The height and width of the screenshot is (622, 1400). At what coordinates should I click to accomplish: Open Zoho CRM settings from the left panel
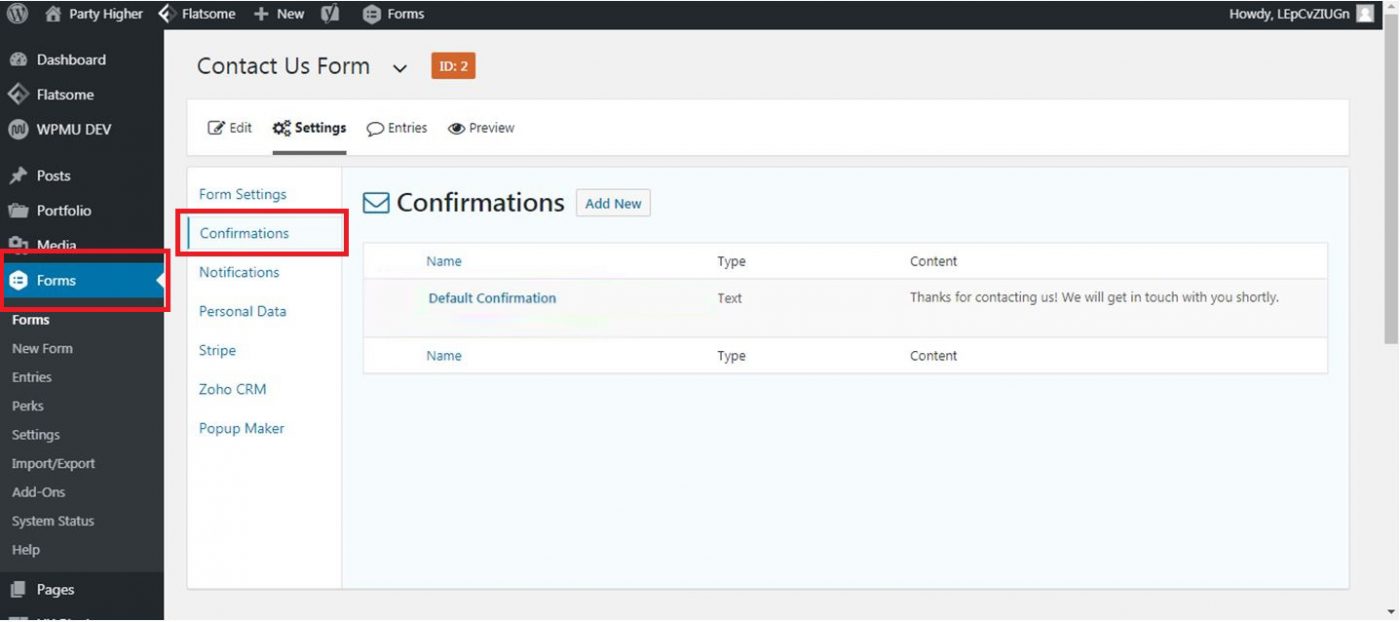pos(232,389)
